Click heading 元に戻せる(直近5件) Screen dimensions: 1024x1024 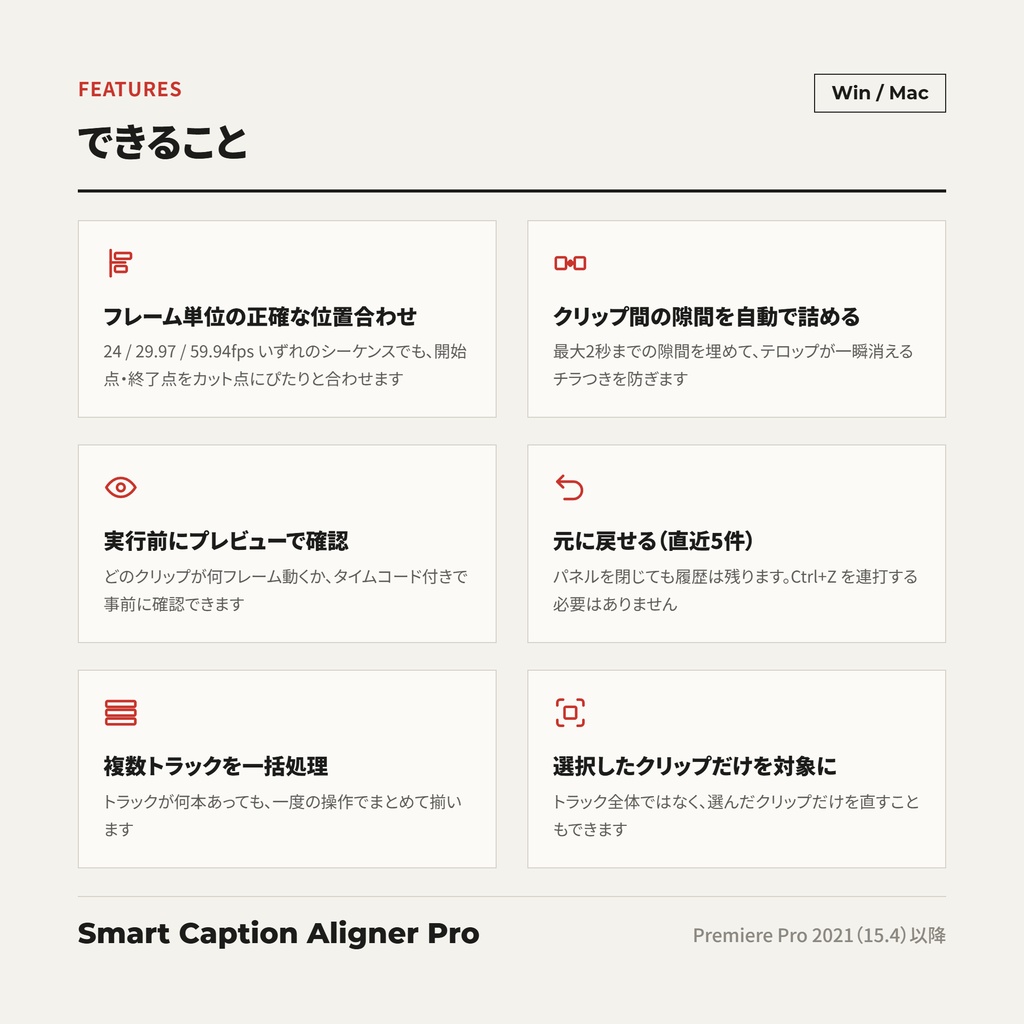click(653, 541)
